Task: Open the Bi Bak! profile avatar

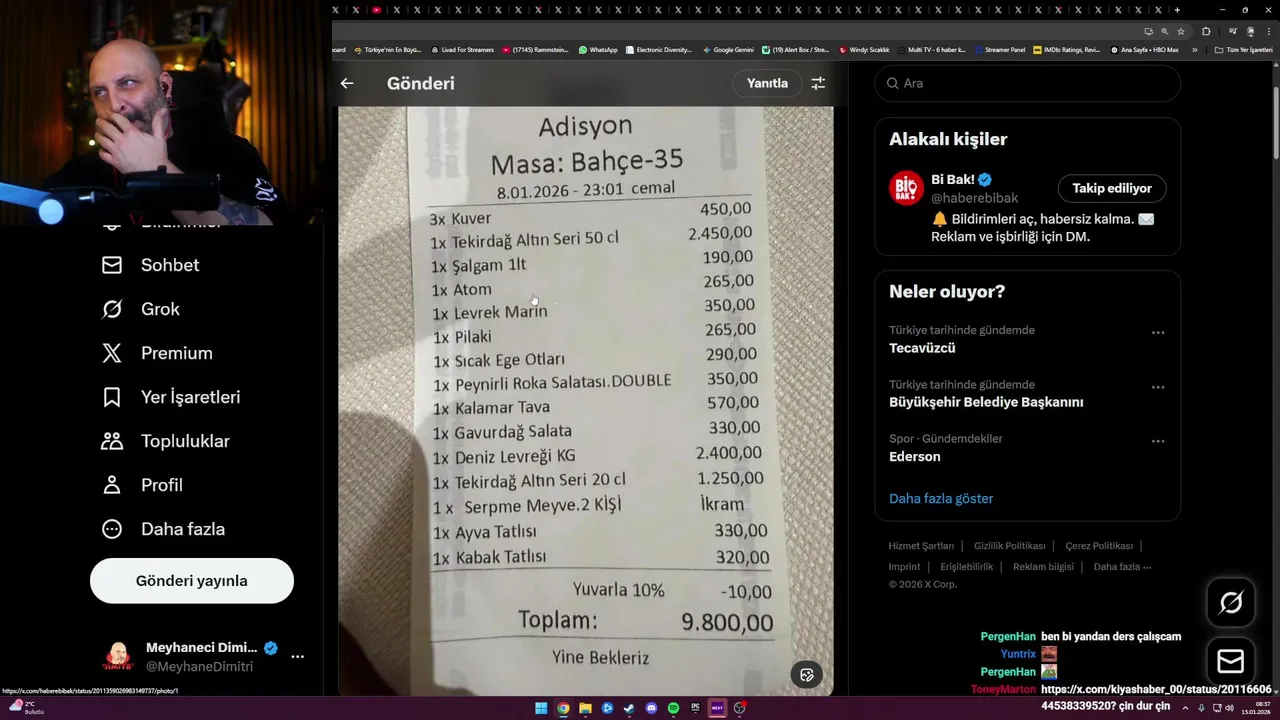Action: 906,188
